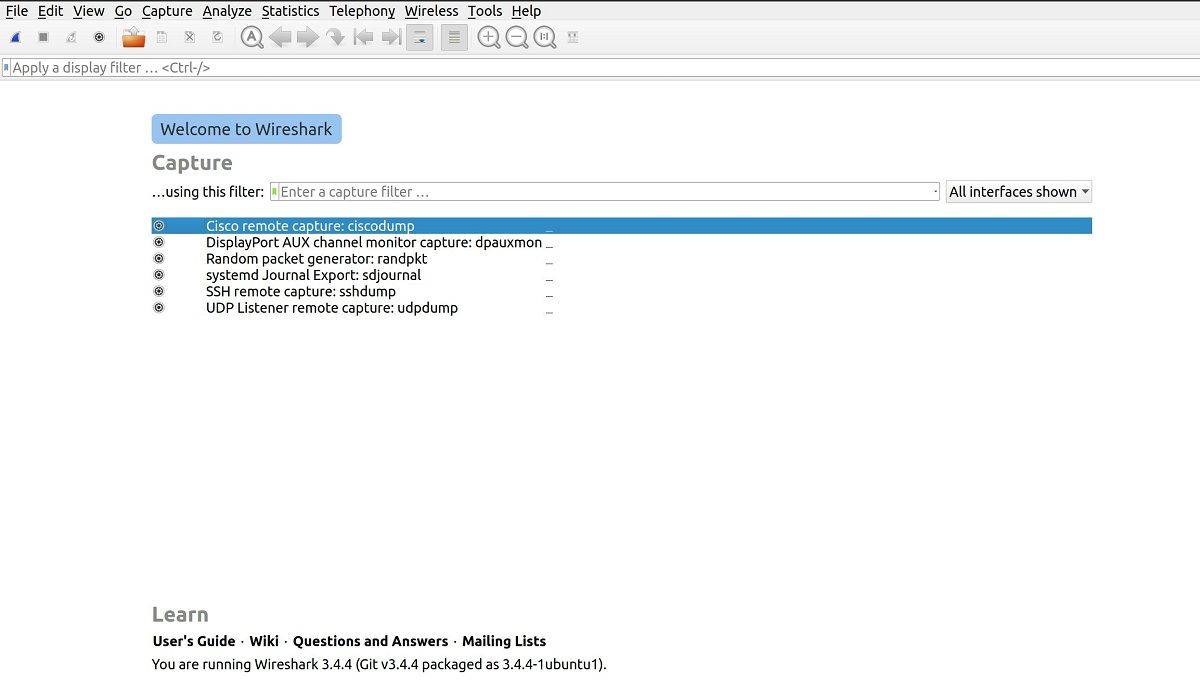
Task: Open the Edit menu
Action: [50, 11]
